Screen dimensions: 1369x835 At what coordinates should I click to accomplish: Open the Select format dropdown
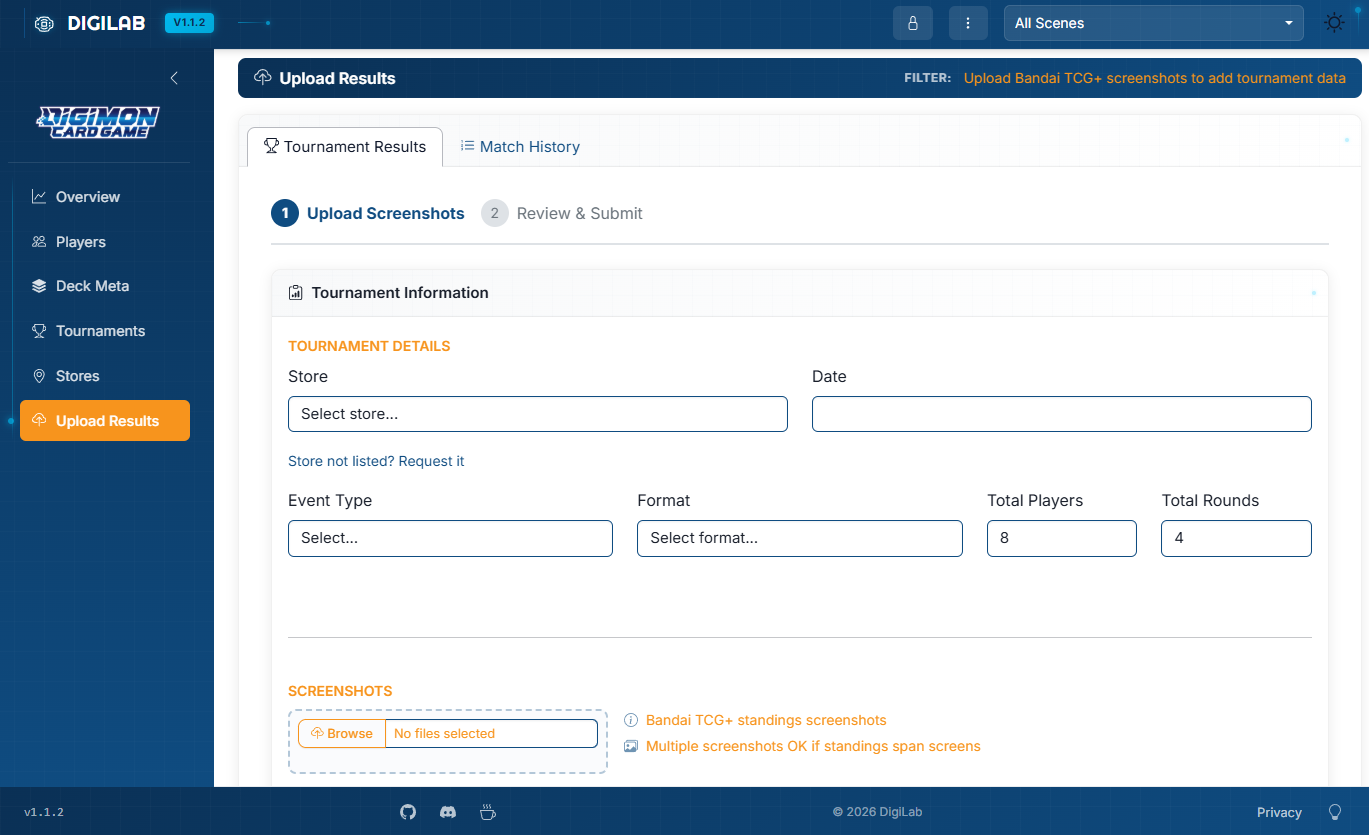(799, 538)
